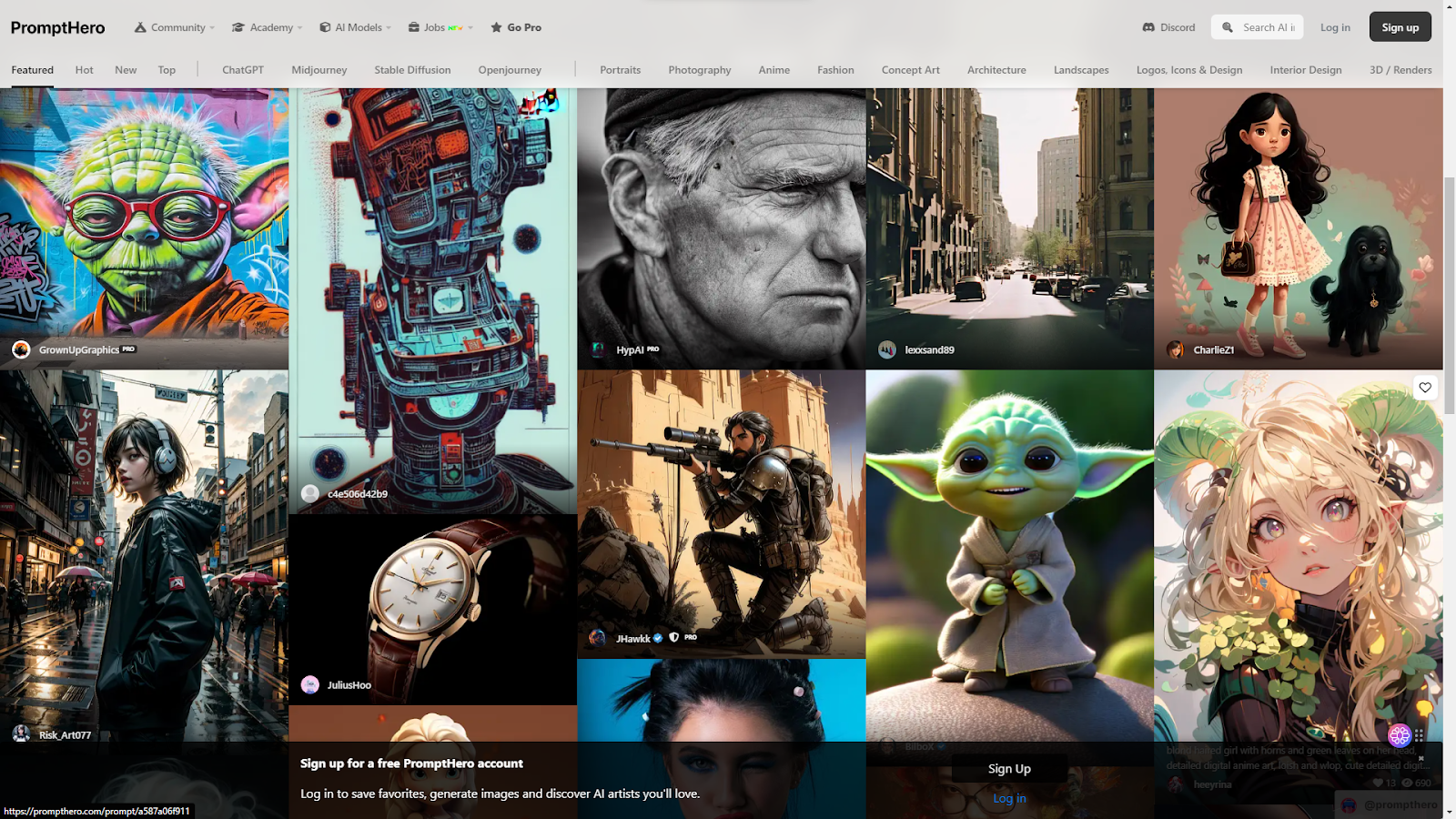
Task: Click Log in in the header
Action: coord(1335,27)
